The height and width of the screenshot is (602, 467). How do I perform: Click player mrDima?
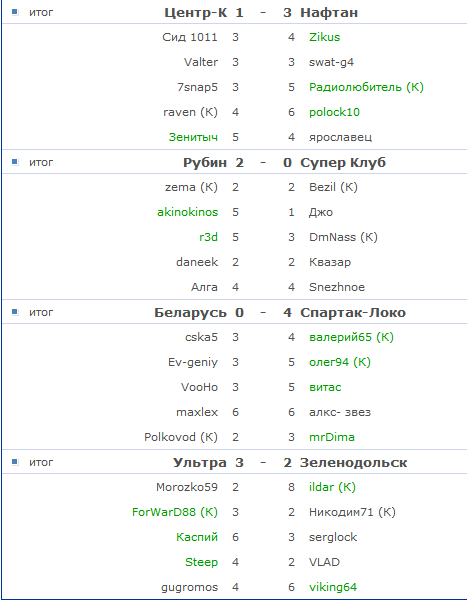point(332,437)
